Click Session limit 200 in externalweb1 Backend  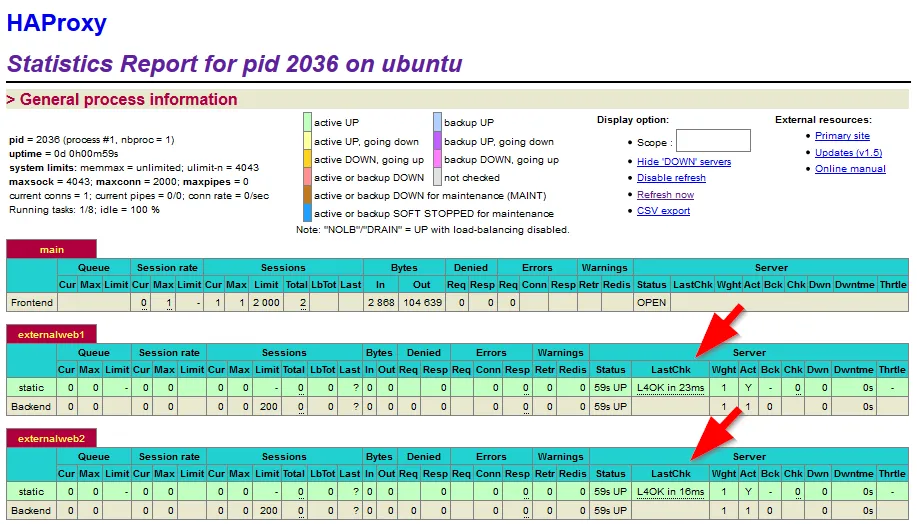pyautogui.click(x=268, y=406)
